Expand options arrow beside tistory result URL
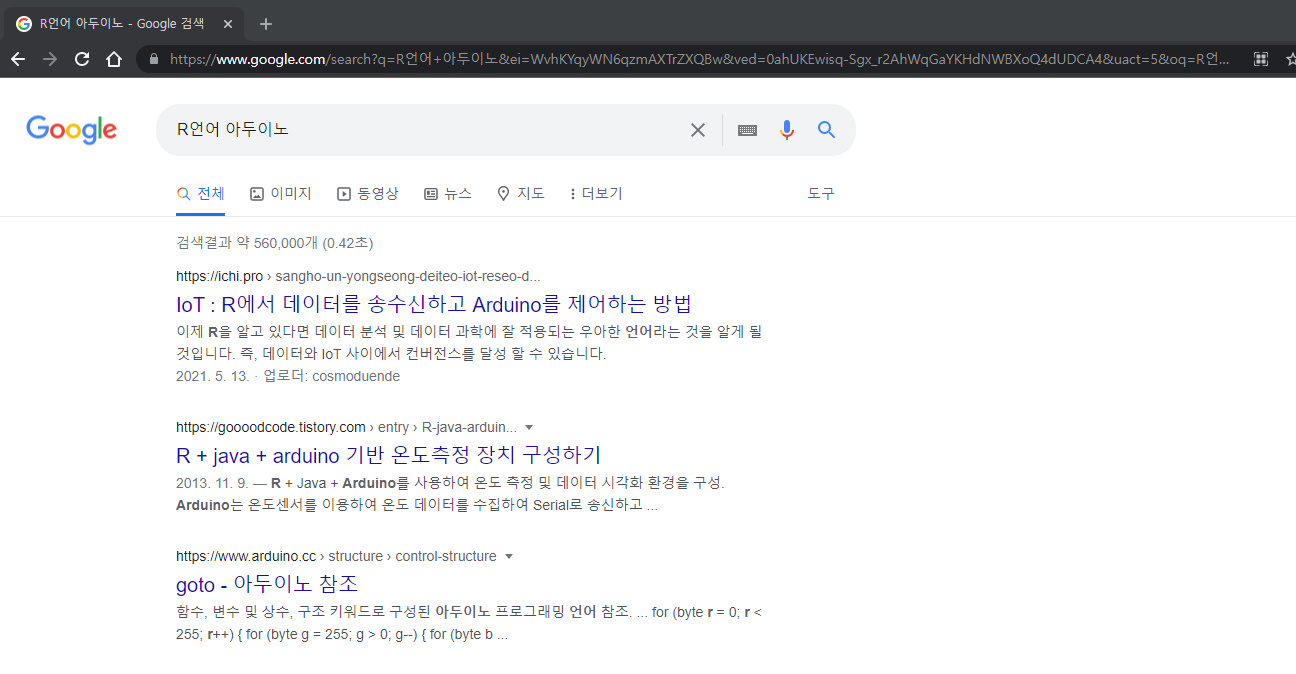 coord(529,428)
